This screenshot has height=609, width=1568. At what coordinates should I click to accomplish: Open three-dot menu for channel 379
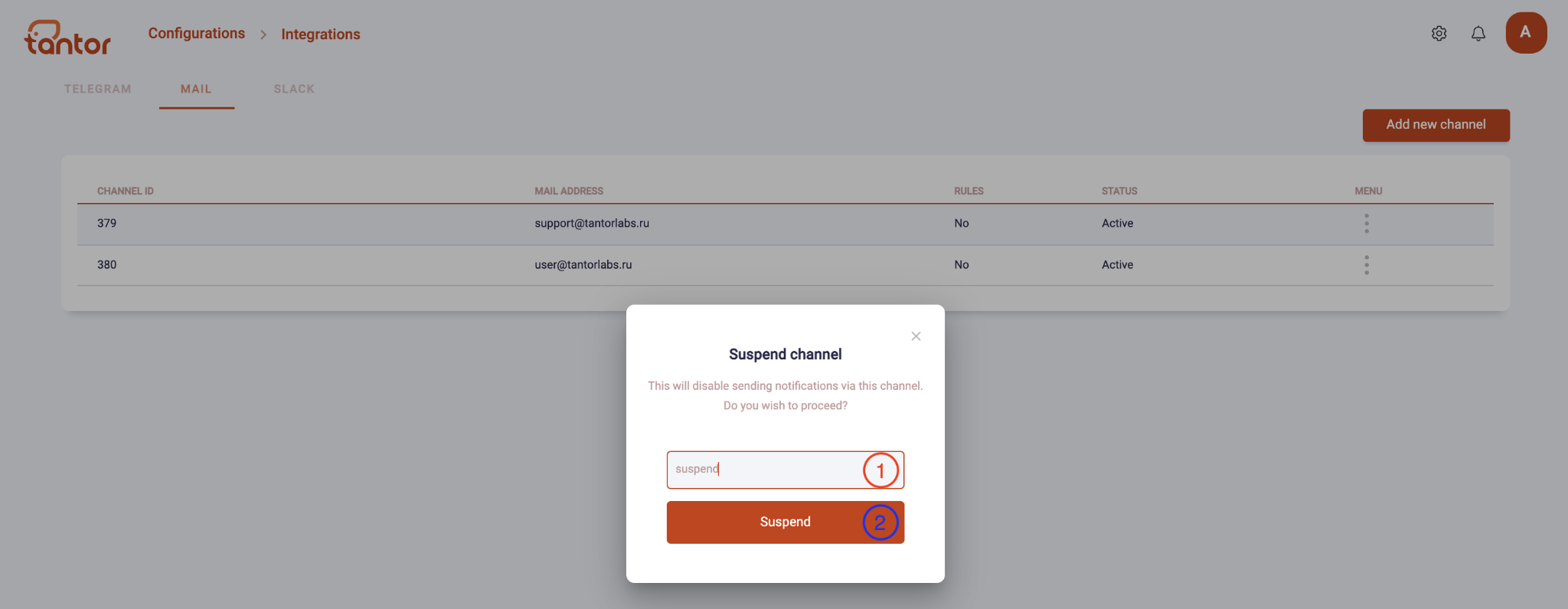tap(1367, 224)
